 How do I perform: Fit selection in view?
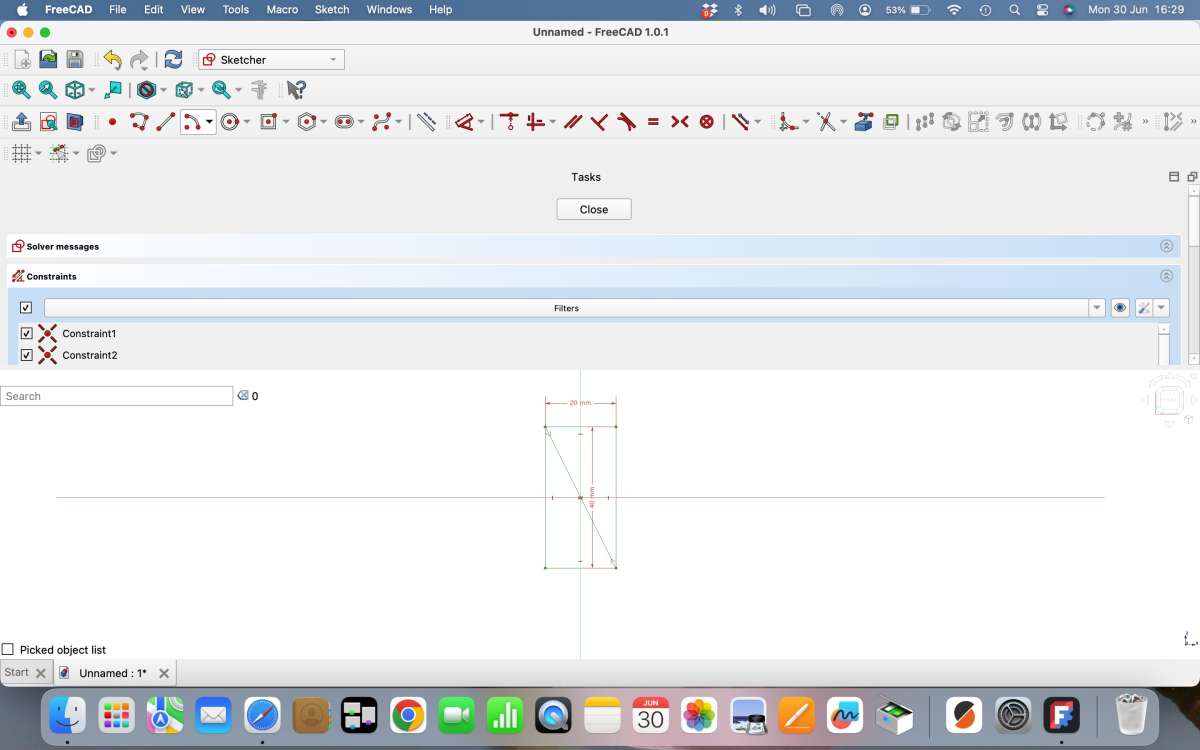pyautogui.click(x=48, y=90)
